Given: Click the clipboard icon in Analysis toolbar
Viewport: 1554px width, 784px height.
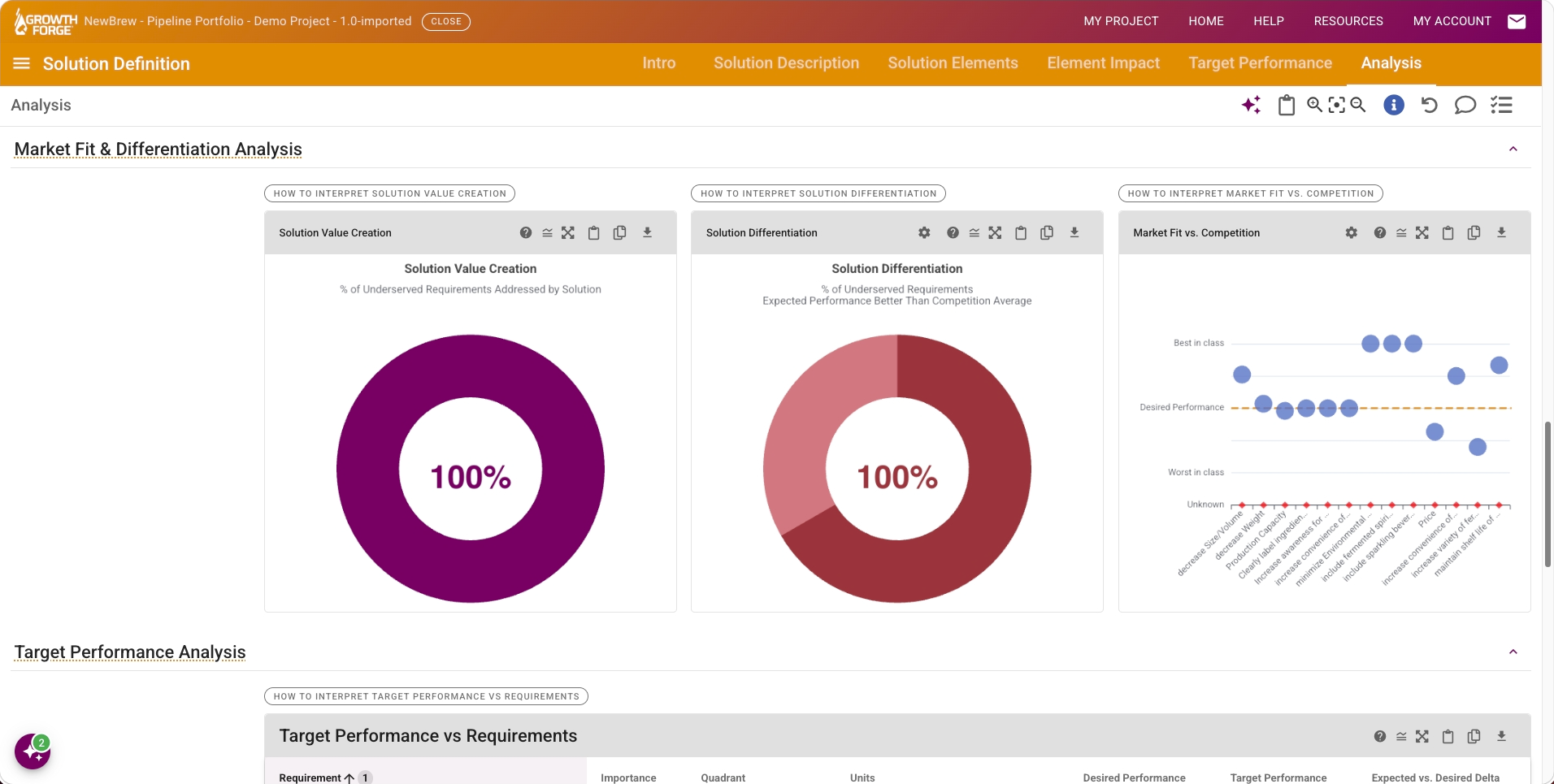Looking at the screenshot, I should coord(1287,105).
